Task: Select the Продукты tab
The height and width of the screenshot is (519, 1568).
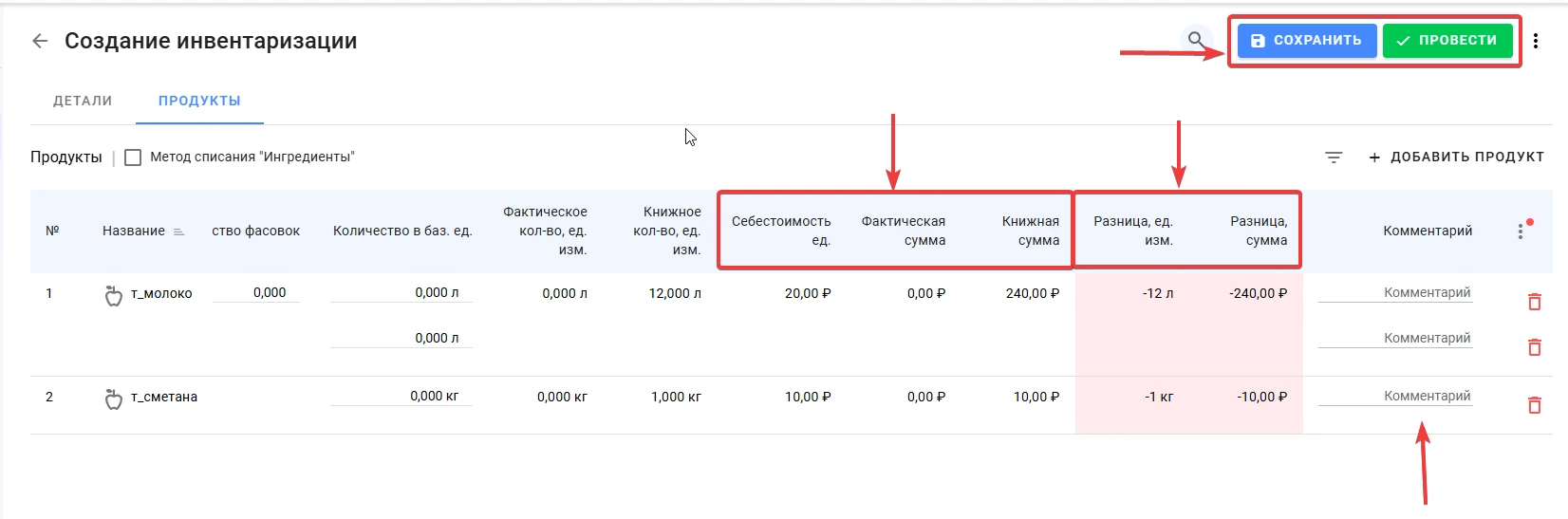Action: pyautogui.click(x=199, y=101)
